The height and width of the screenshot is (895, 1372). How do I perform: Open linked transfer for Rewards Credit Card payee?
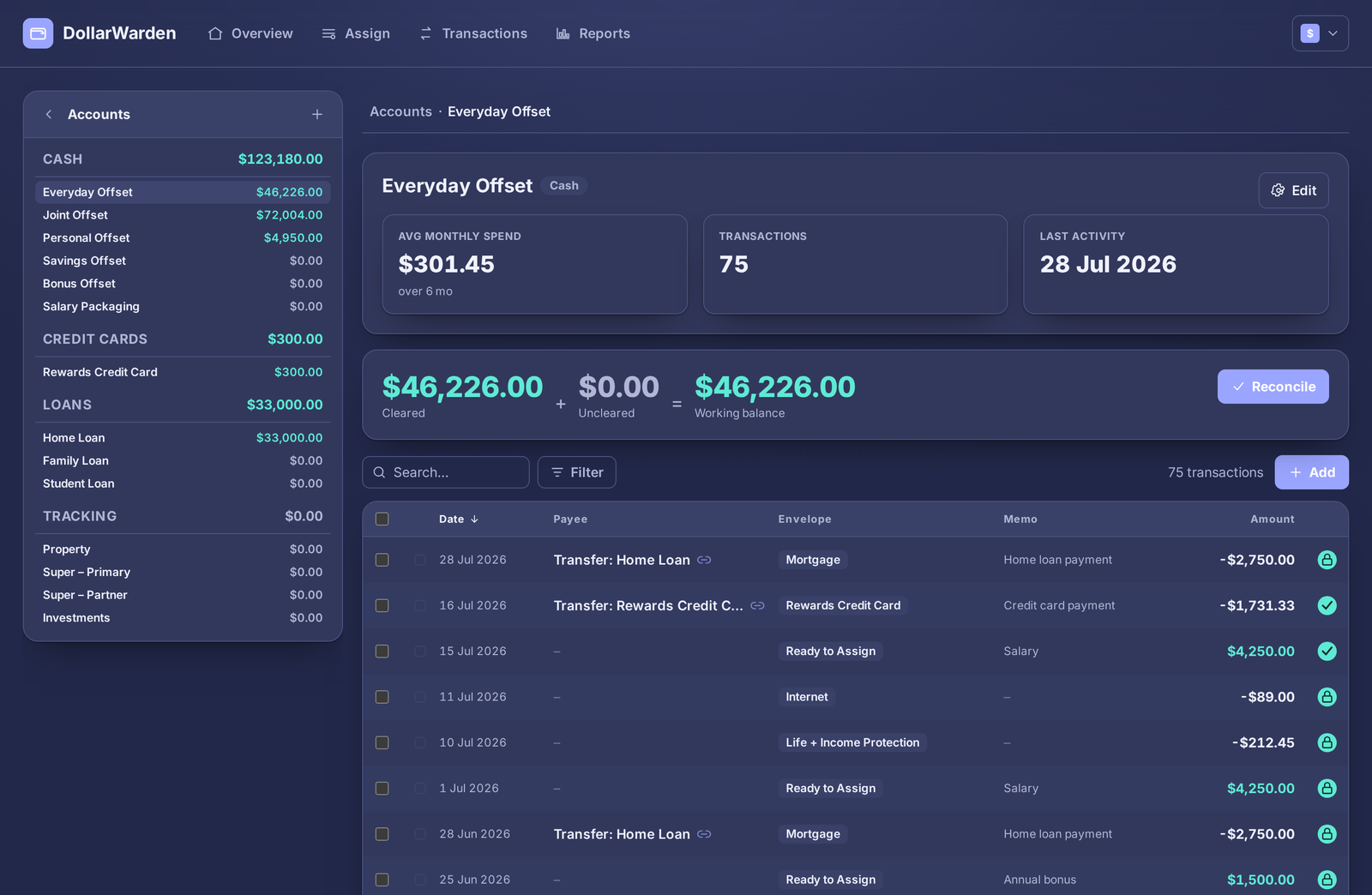click(x=757, y=605)
